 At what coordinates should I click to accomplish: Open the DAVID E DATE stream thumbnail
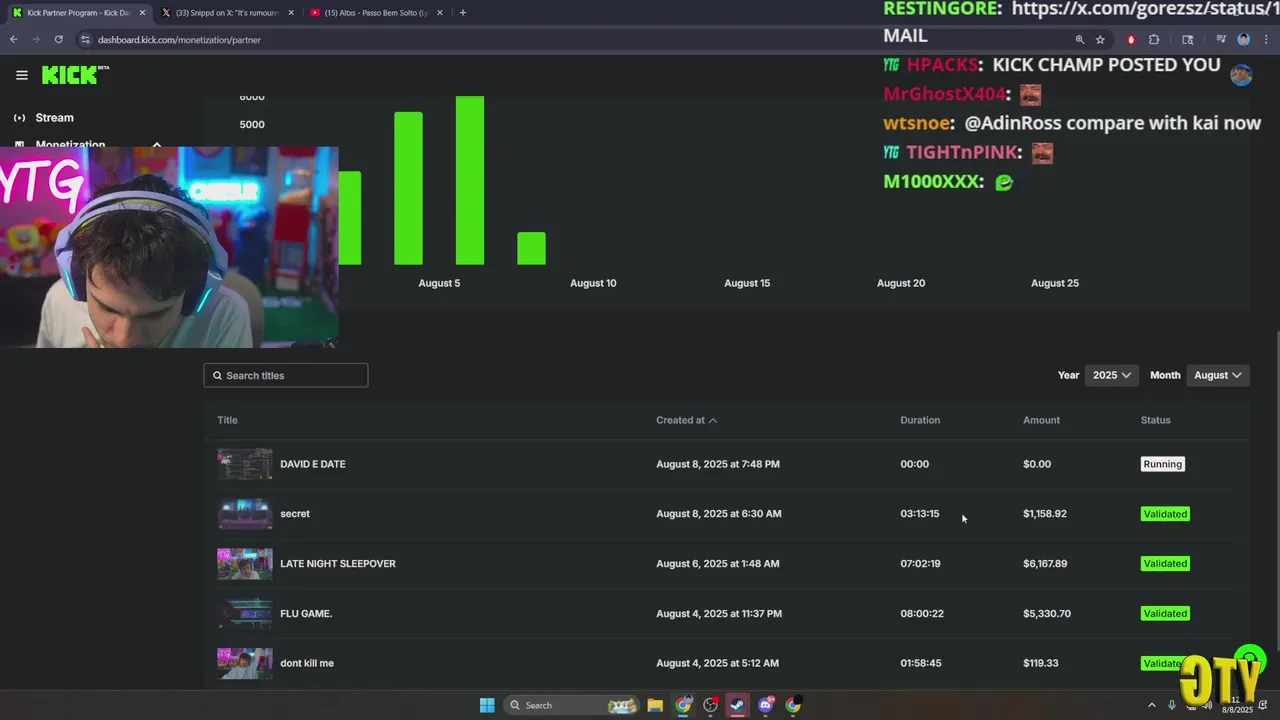tap(245, 464)
